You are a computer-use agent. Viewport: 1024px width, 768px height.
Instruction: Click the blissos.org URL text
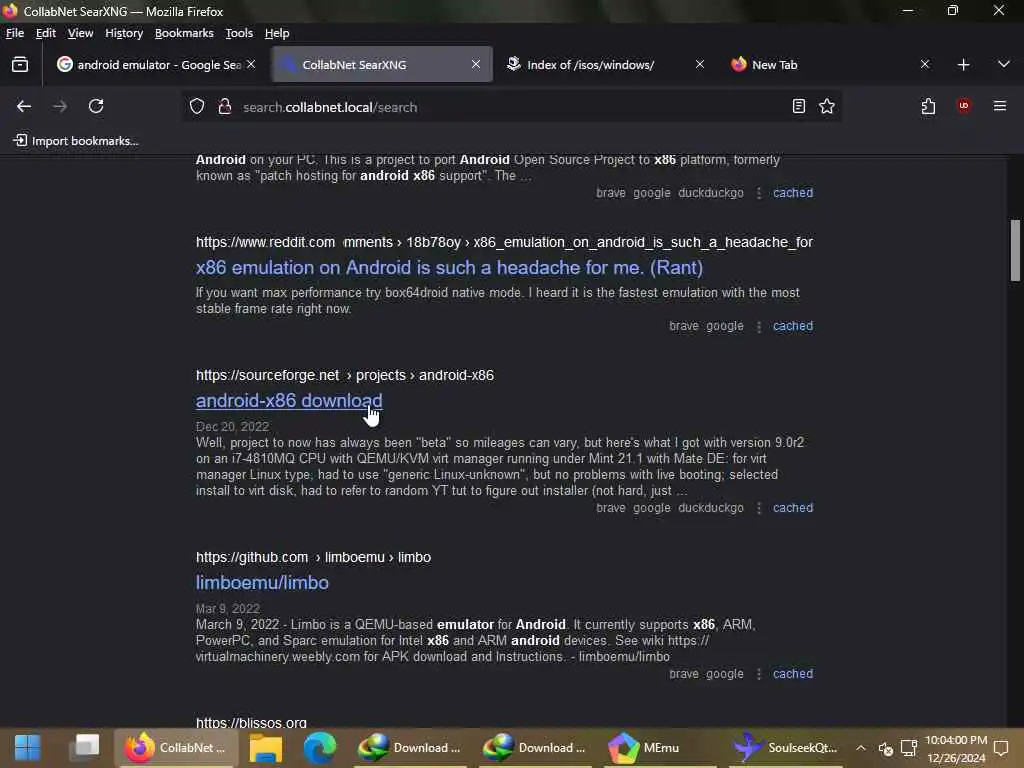click(x=251, y=722)
